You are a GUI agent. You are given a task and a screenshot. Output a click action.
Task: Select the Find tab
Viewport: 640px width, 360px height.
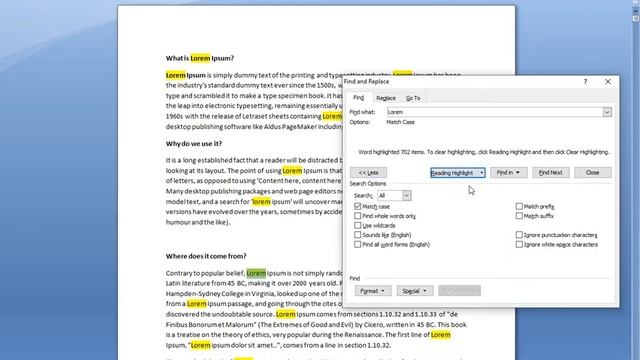[x=358, y=98]
